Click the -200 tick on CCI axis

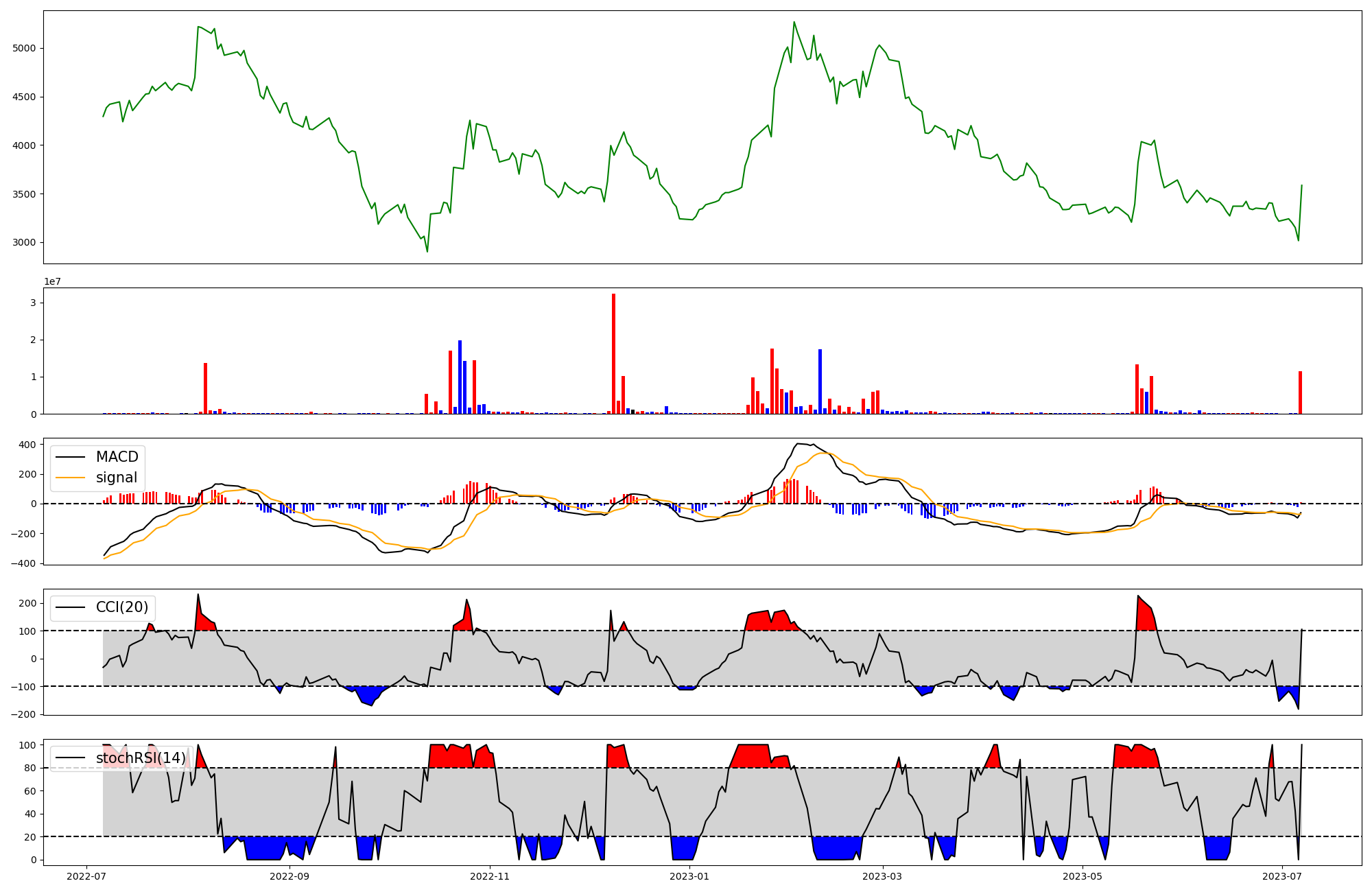(24, 714)
